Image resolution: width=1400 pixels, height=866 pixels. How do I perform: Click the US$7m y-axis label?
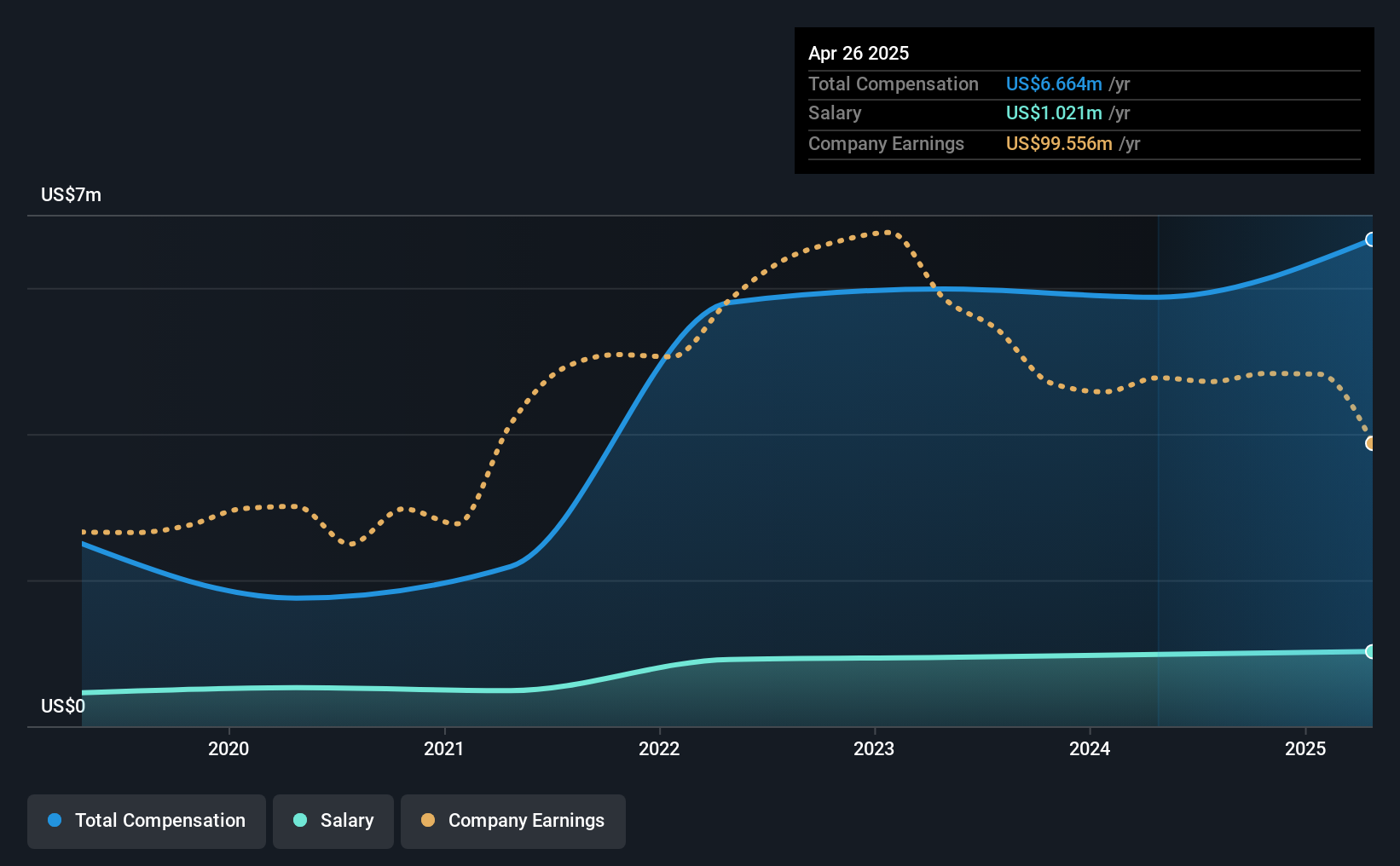point(71,195)
